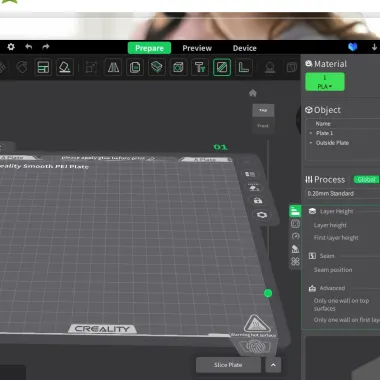The width and height of the screenshot is (380, 380).
Task: Toggle the Global process switch
Action: (366, 180)
